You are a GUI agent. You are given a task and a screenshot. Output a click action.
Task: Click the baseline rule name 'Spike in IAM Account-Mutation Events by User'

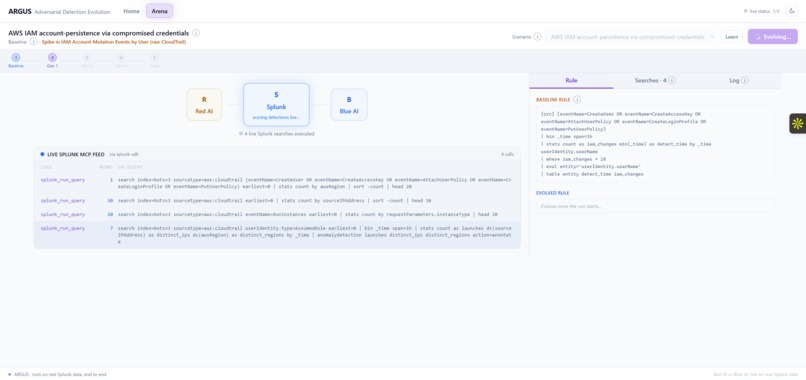(x=114, y=42)
